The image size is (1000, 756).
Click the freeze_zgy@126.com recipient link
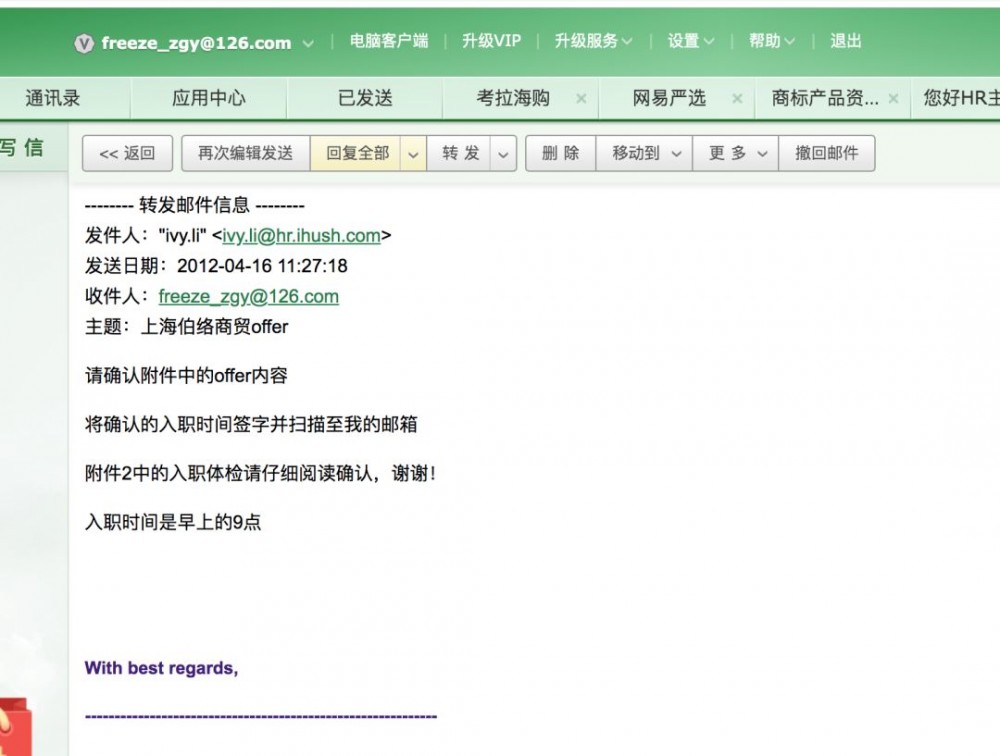coord(248,297)
